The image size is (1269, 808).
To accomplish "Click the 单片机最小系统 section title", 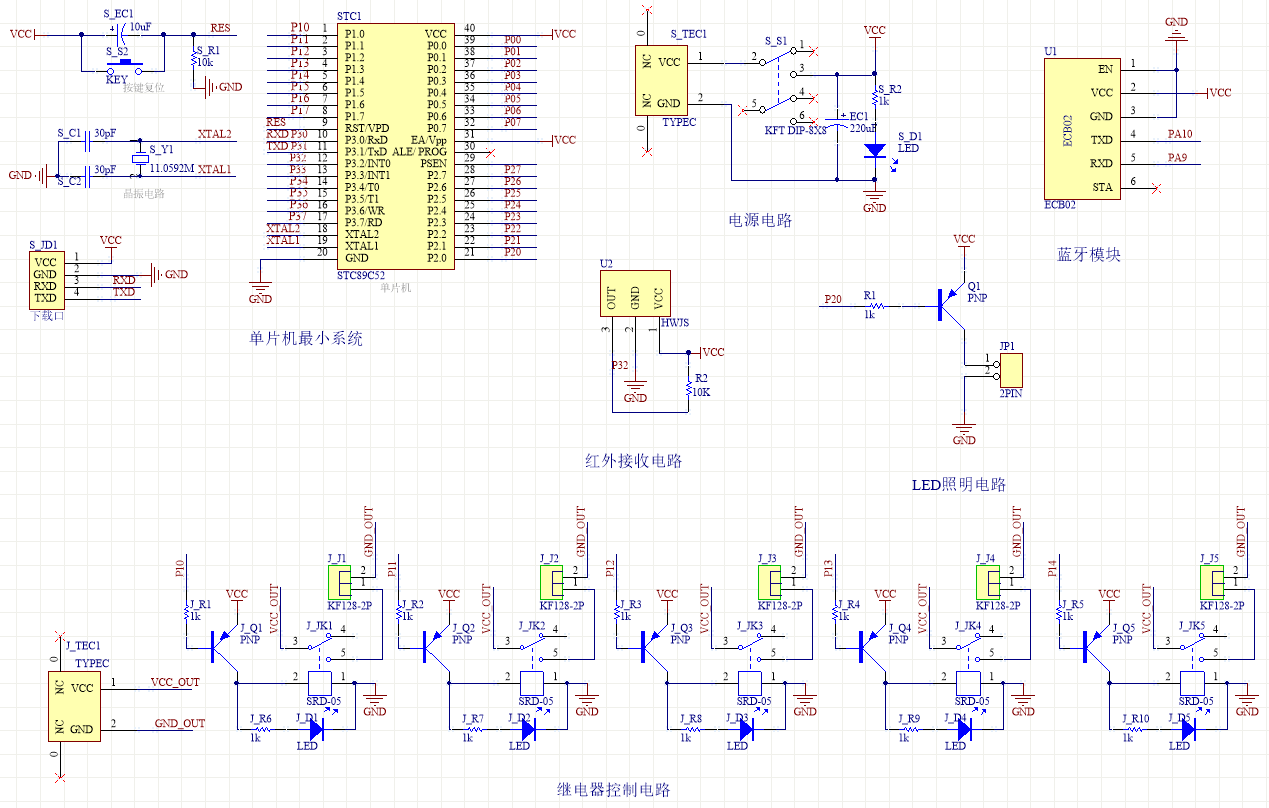I will click(x=306, y=339).
